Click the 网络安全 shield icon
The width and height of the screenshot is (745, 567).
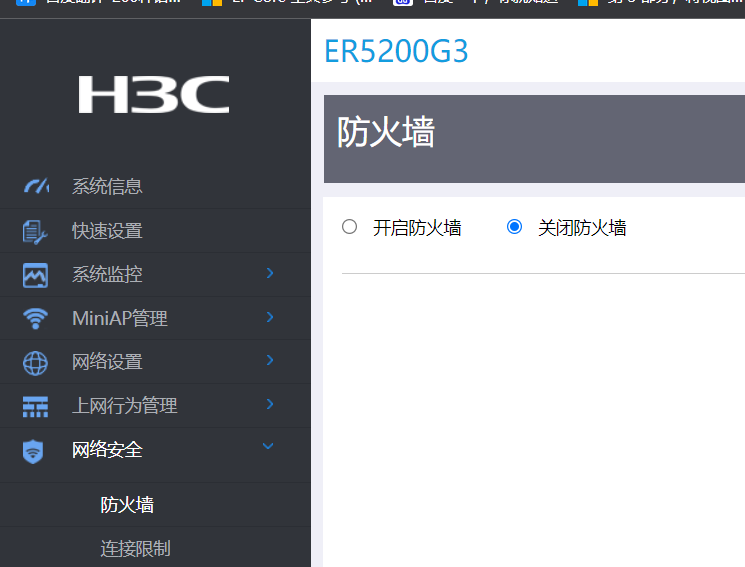point(33,451)
